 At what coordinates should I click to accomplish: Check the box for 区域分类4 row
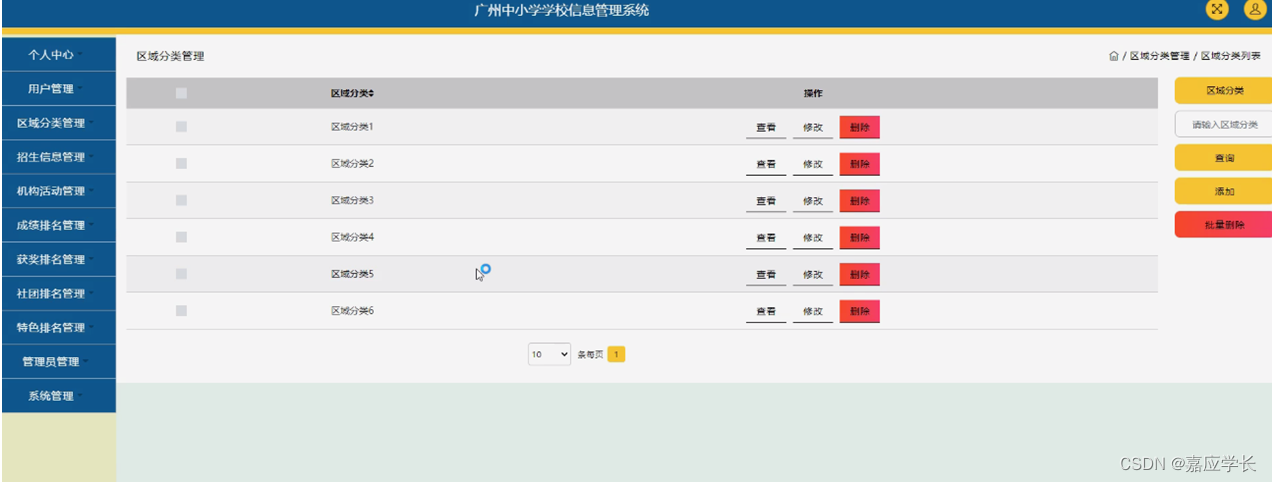pos(181,237)
